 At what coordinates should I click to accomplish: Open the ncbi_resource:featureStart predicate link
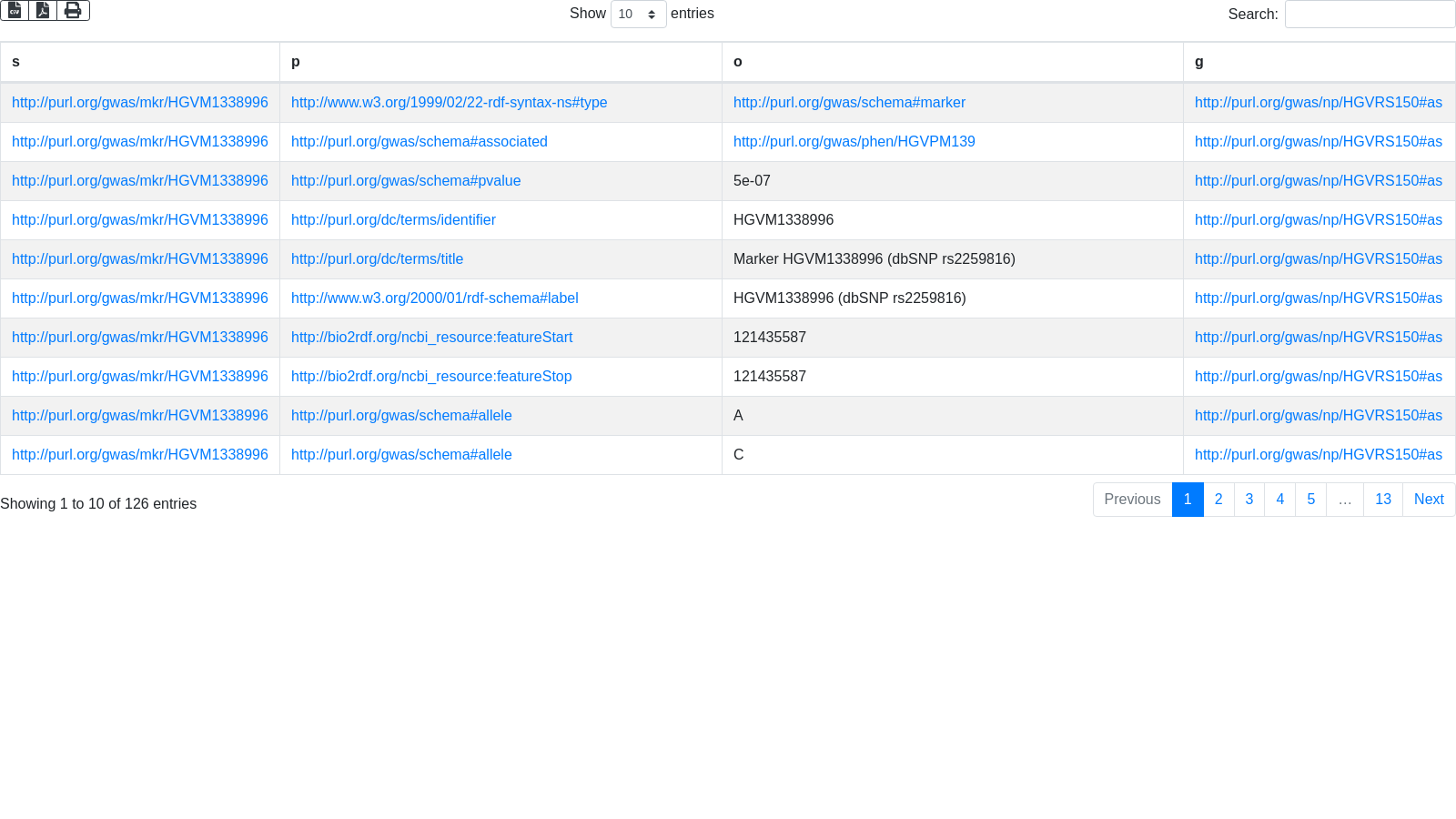pyautogui.click(x=431, y=338)
